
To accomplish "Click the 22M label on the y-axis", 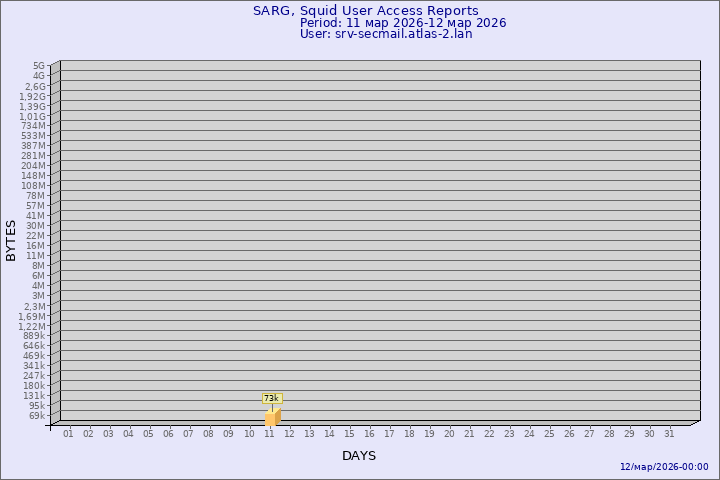I will point(36,236).
